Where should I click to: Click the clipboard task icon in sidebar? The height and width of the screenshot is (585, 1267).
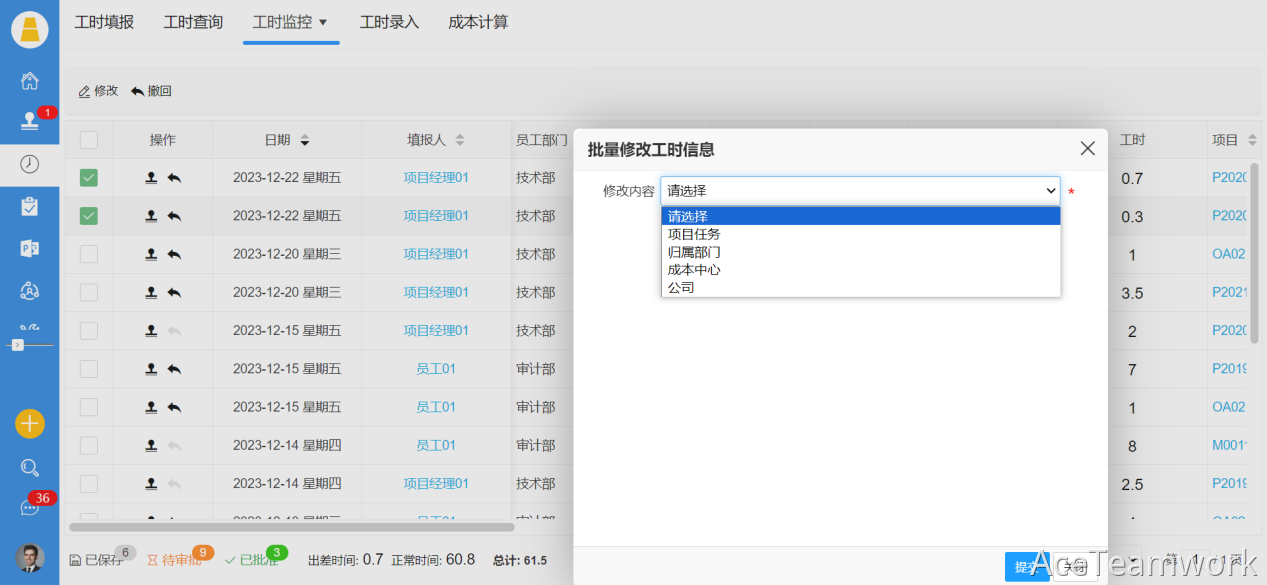pyautogui.click(x=30, y=206)
